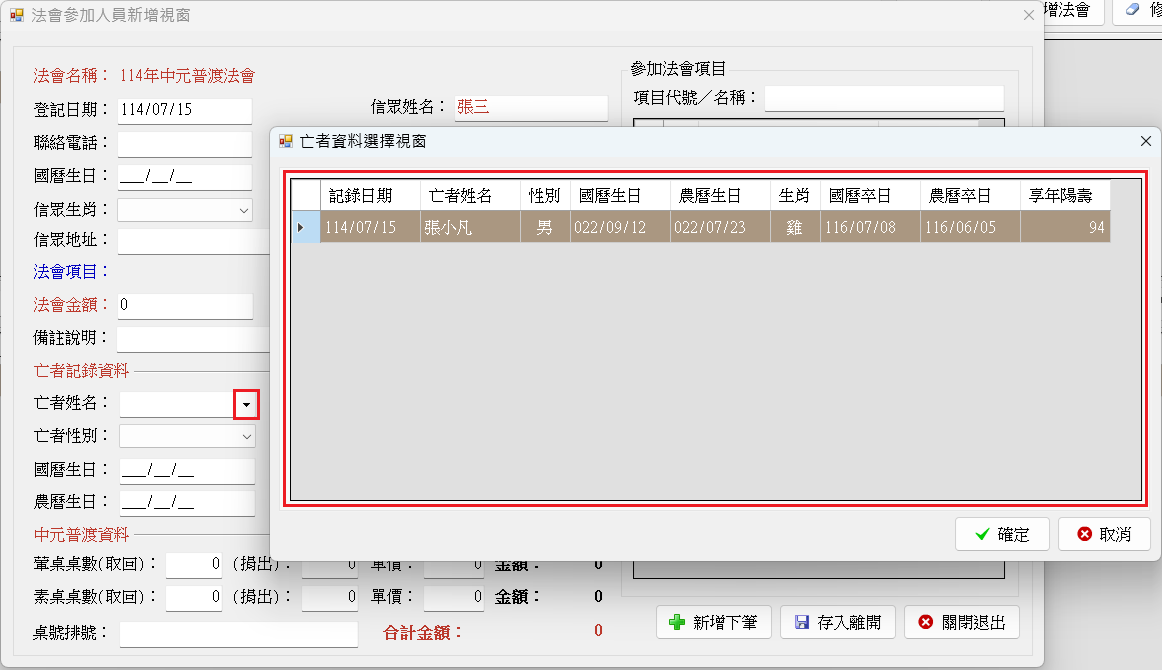Image resolution: width=1162 pixels, height=670 pixels.
Task: Click 取消 button in deceased selection window
Action: click(1104, 534)
